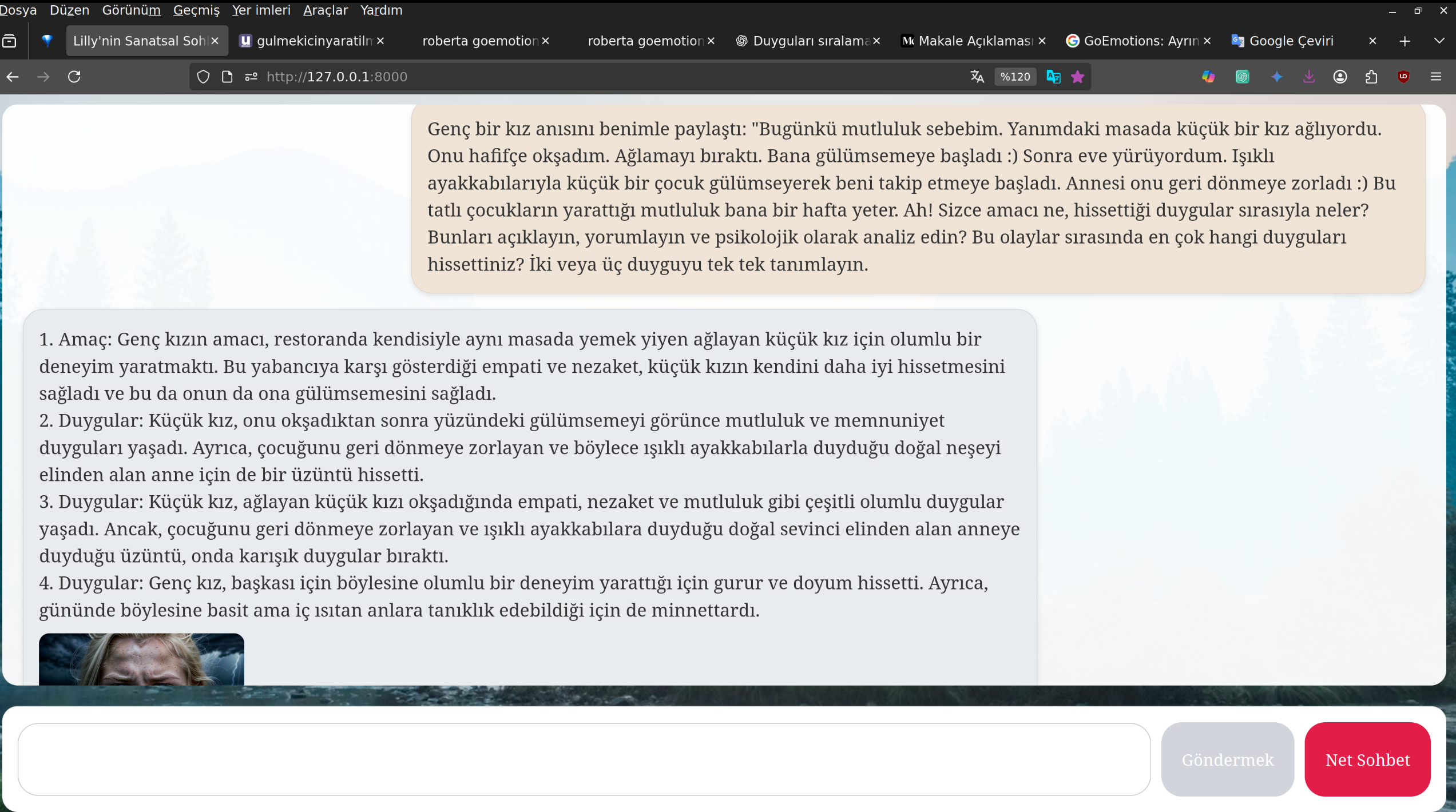Open the Firefox account profile icon
The height and width of the screenshot is (812, 1456).
[x=1340, y=77]
